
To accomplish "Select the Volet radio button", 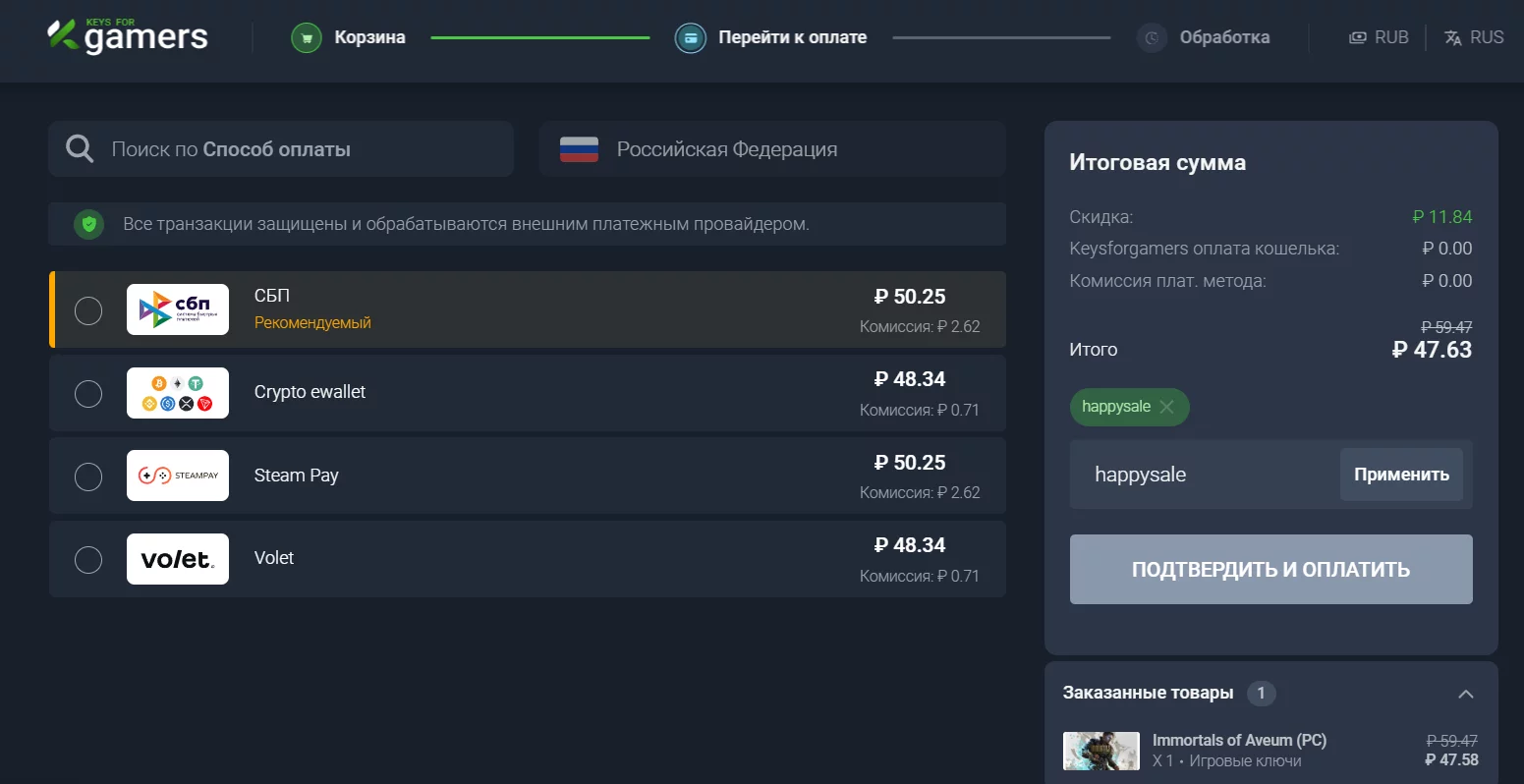I will coord(88,559).
